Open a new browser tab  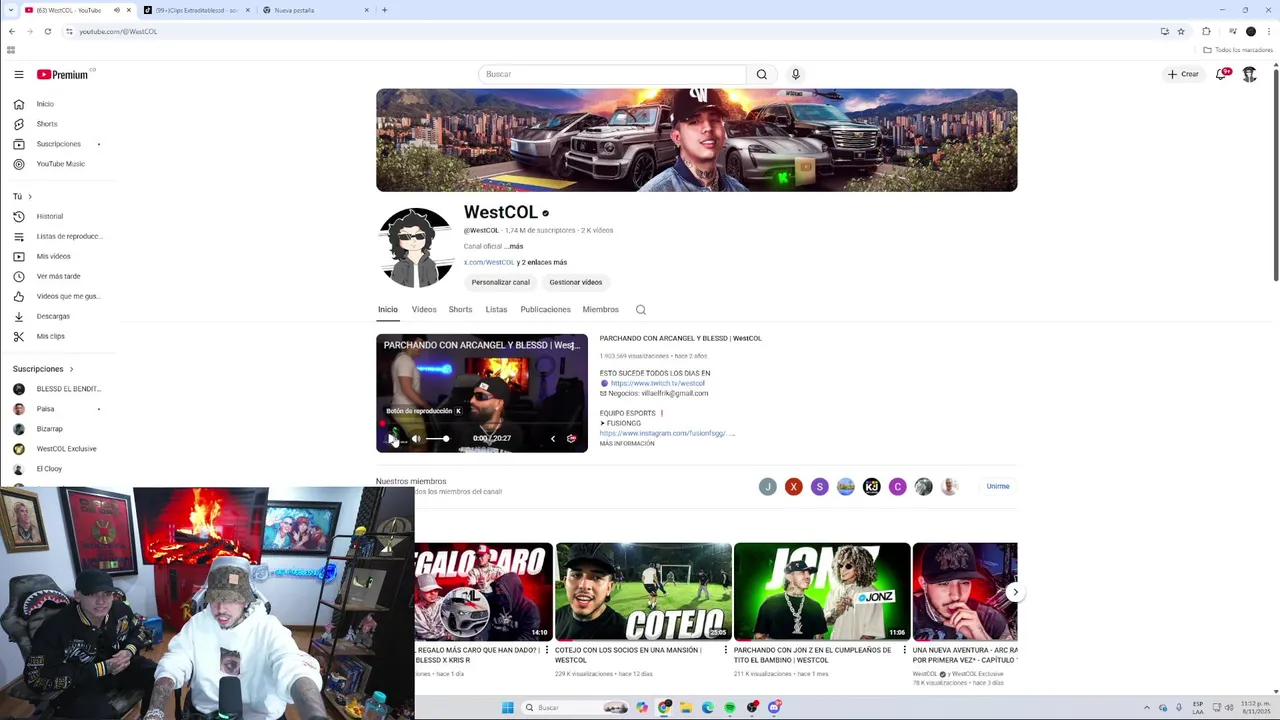(384, 10)
